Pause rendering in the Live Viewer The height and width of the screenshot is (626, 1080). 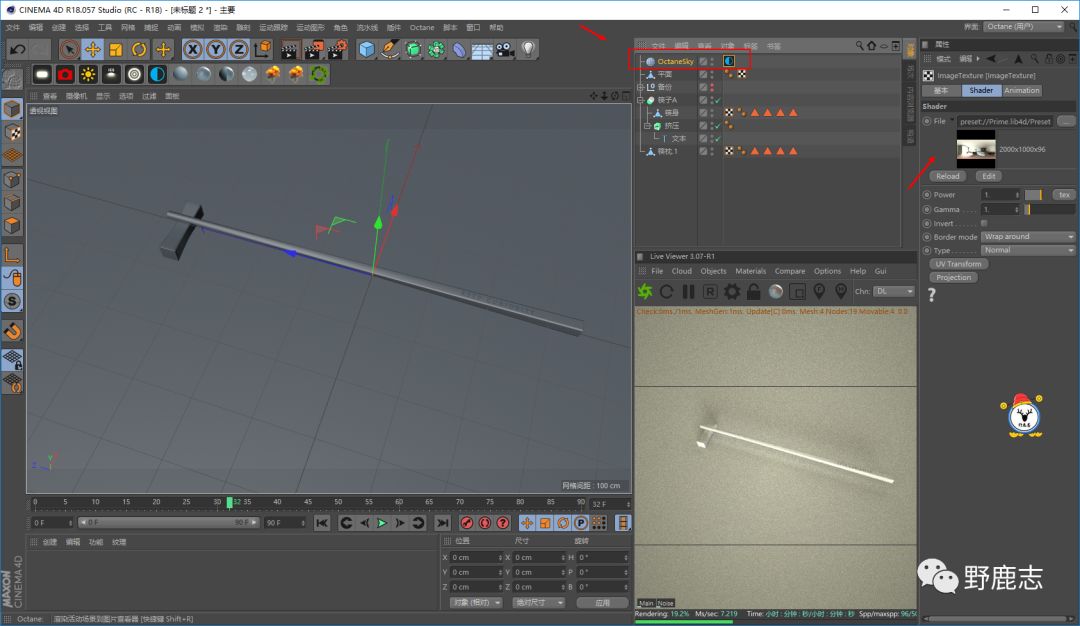click(x=688, y=291)
